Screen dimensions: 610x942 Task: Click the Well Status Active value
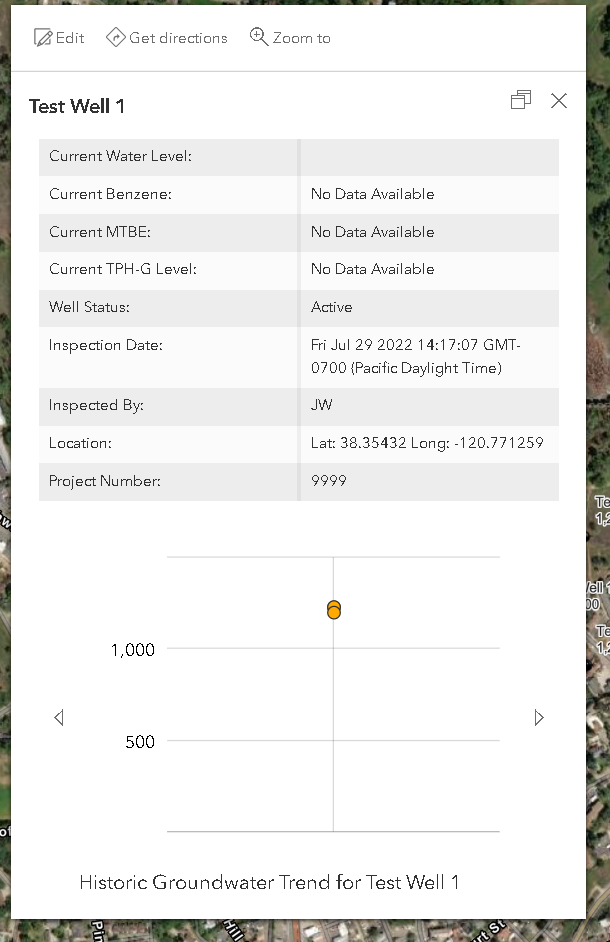(330, 307)
